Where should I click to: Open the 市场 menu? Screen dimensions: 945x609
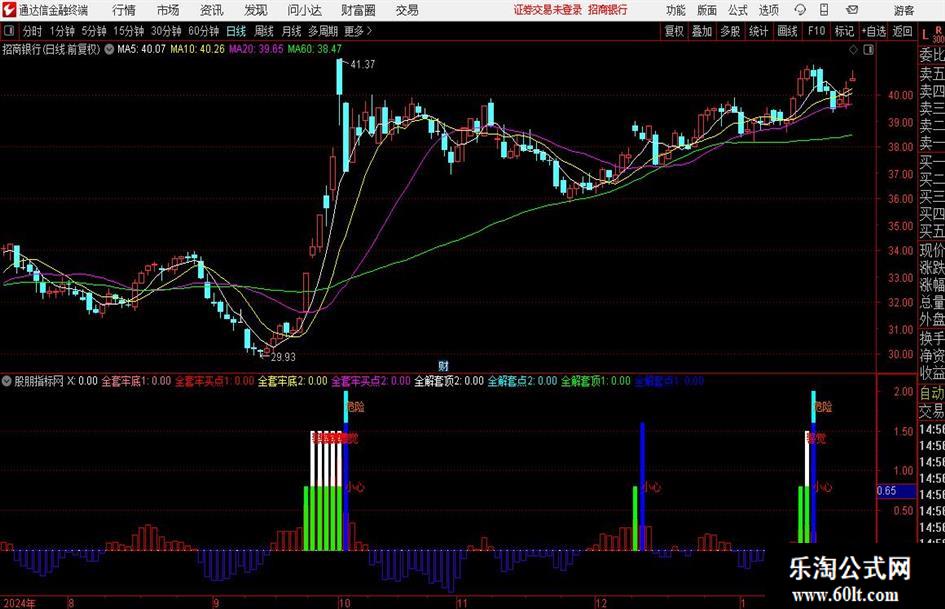click(x=168, y=10)
